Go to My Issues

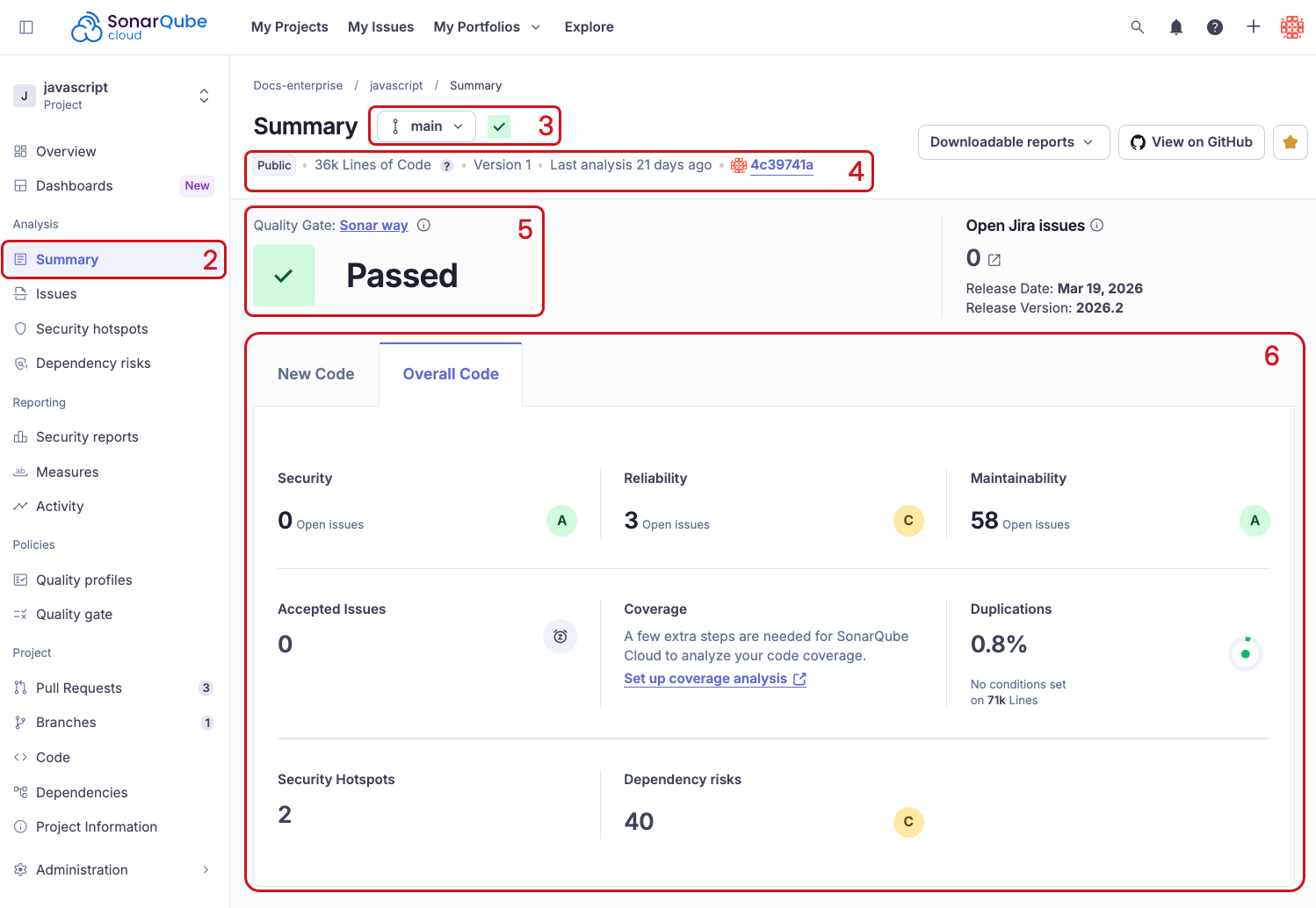pyautogui.click(x=381, y=27)
